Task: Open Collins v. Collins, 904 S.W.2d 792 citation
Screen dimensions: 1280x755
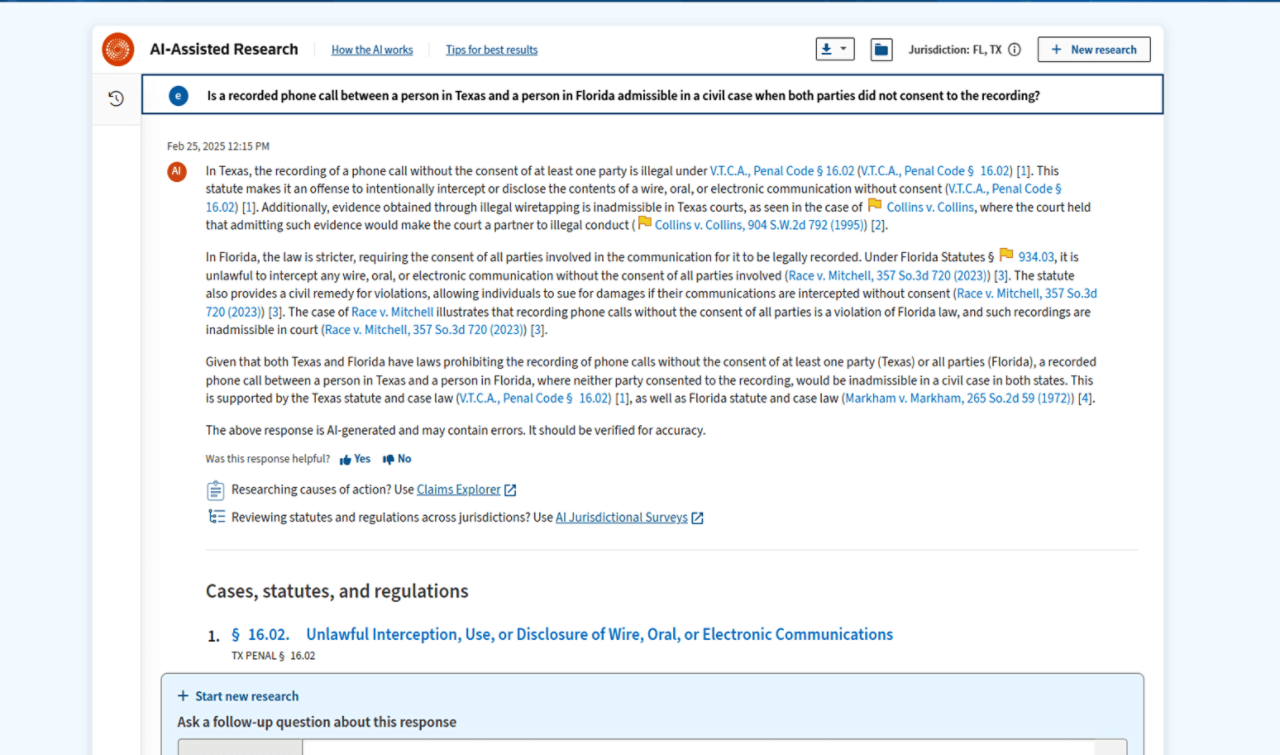Action: tap(760, 226)
